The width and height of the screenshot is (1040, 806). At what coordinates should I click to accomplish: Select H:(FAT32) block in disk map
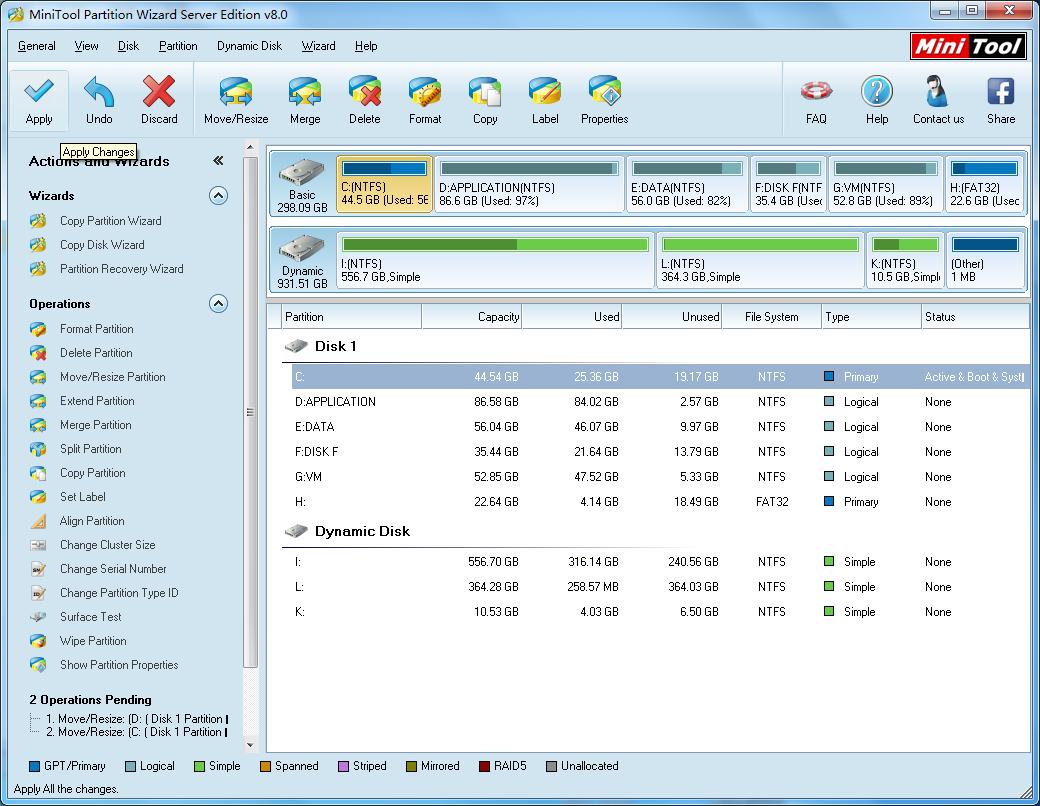coord(984,184)
